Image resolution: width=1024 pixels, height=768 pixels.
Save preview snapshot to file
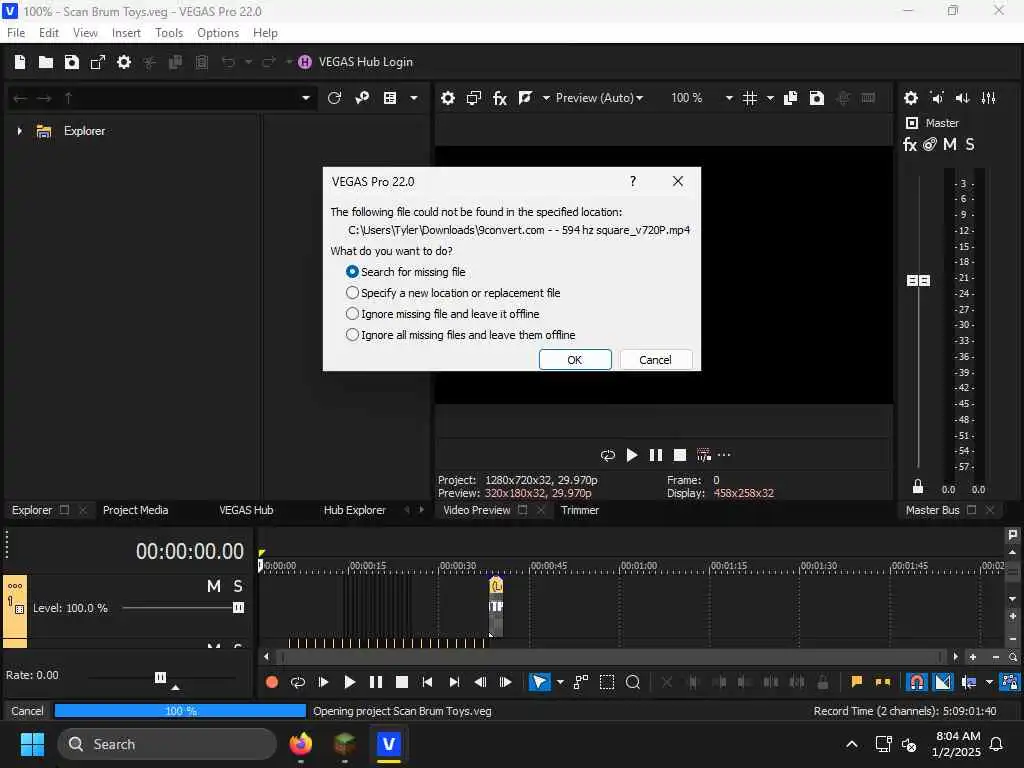point(816,98)
